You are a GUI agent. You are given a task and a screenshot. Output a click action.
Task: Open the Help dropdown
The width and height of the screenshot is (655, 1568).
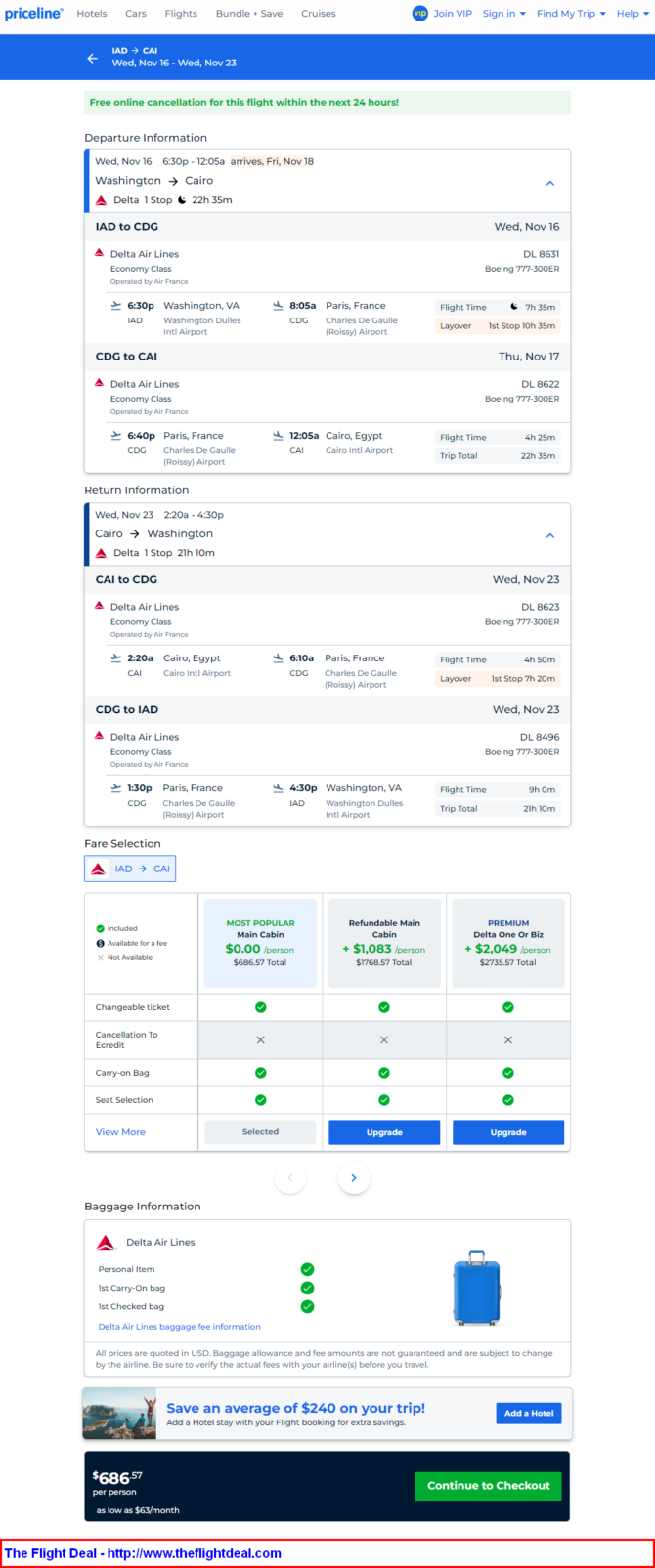[632, 14]
